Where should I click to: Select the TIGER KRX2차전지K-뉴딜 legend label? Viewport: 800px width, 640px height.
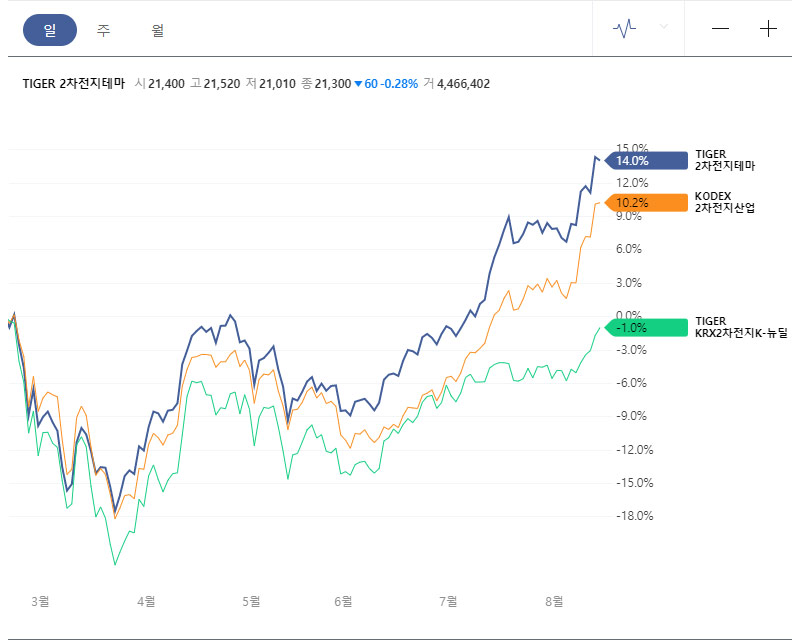click(741, 327)
